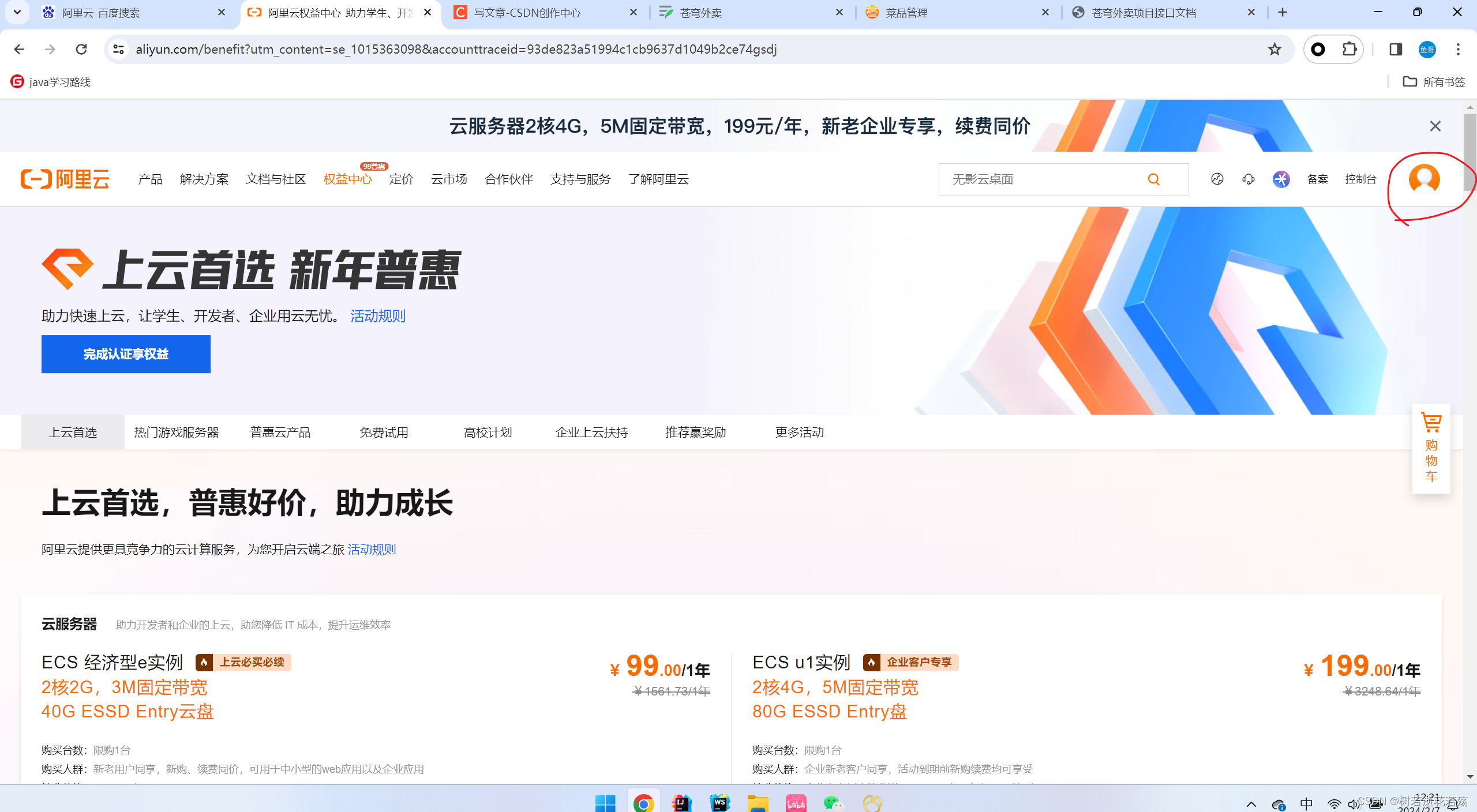Bookmark the page with the star icon

[x=1275, y=49]
